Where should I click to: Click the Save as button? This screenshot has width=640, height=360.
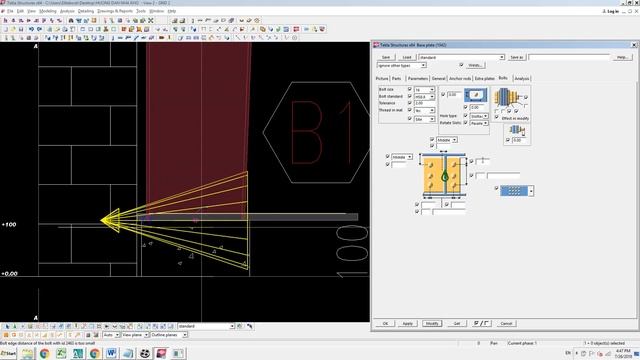(517, 57)
